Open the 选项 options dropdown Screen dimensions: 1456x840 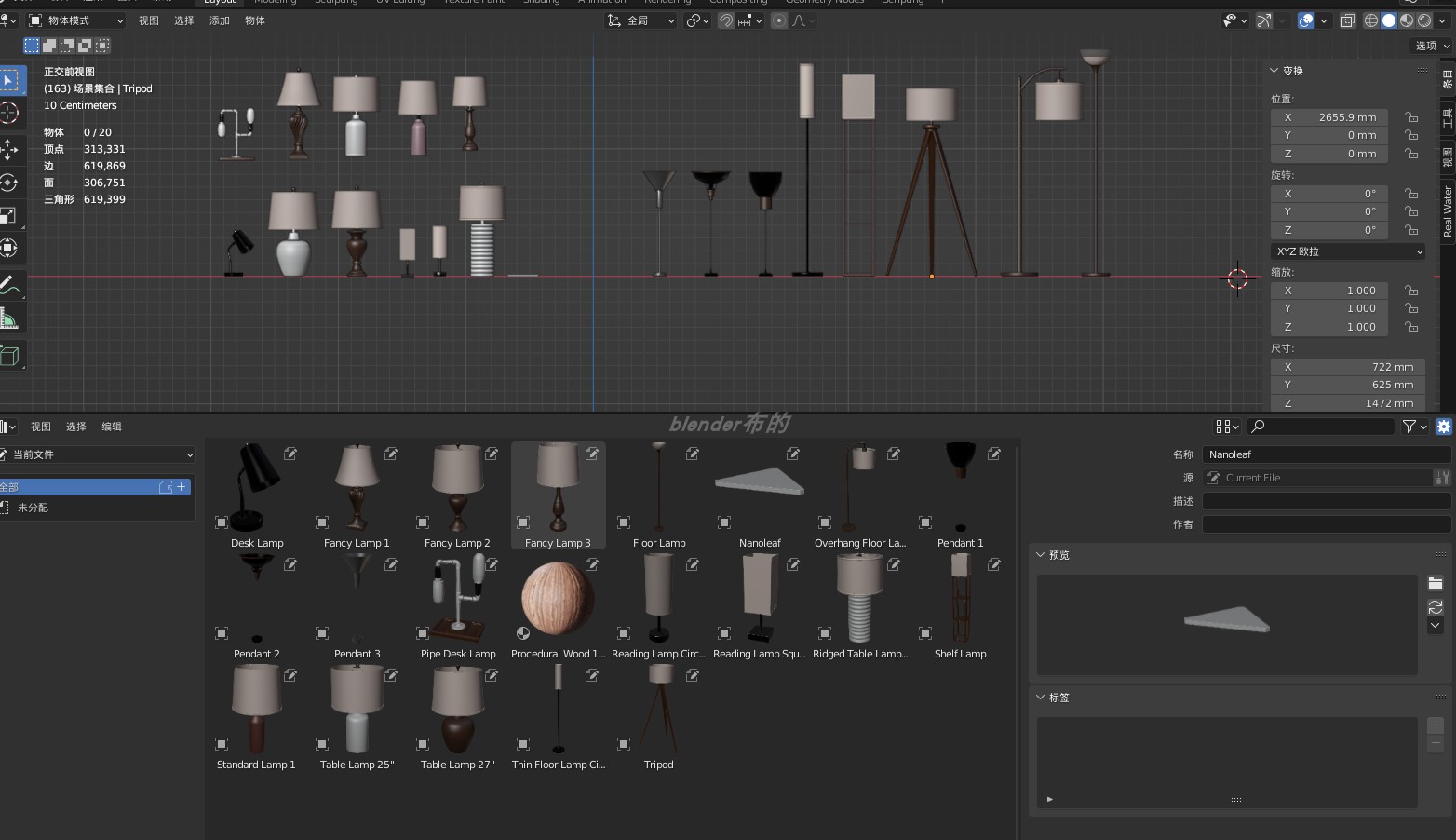1432,45
